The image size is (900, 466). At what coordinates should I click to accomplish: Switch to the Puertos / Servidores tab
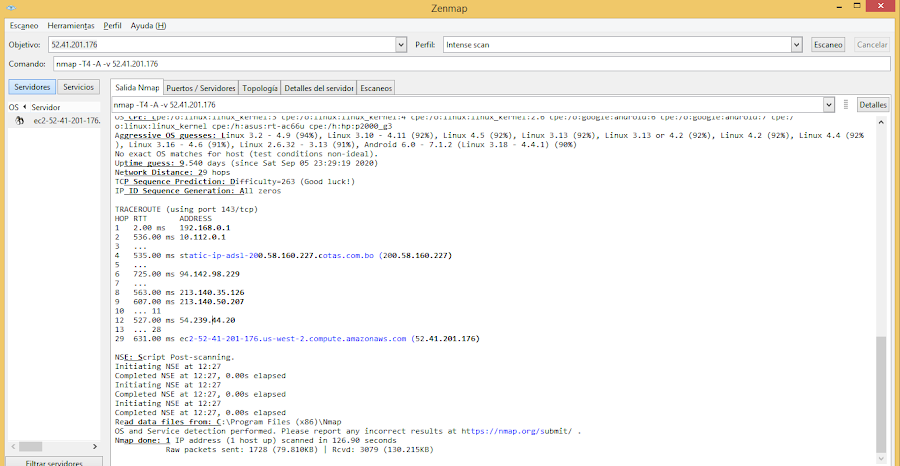[x=201, y=88]
